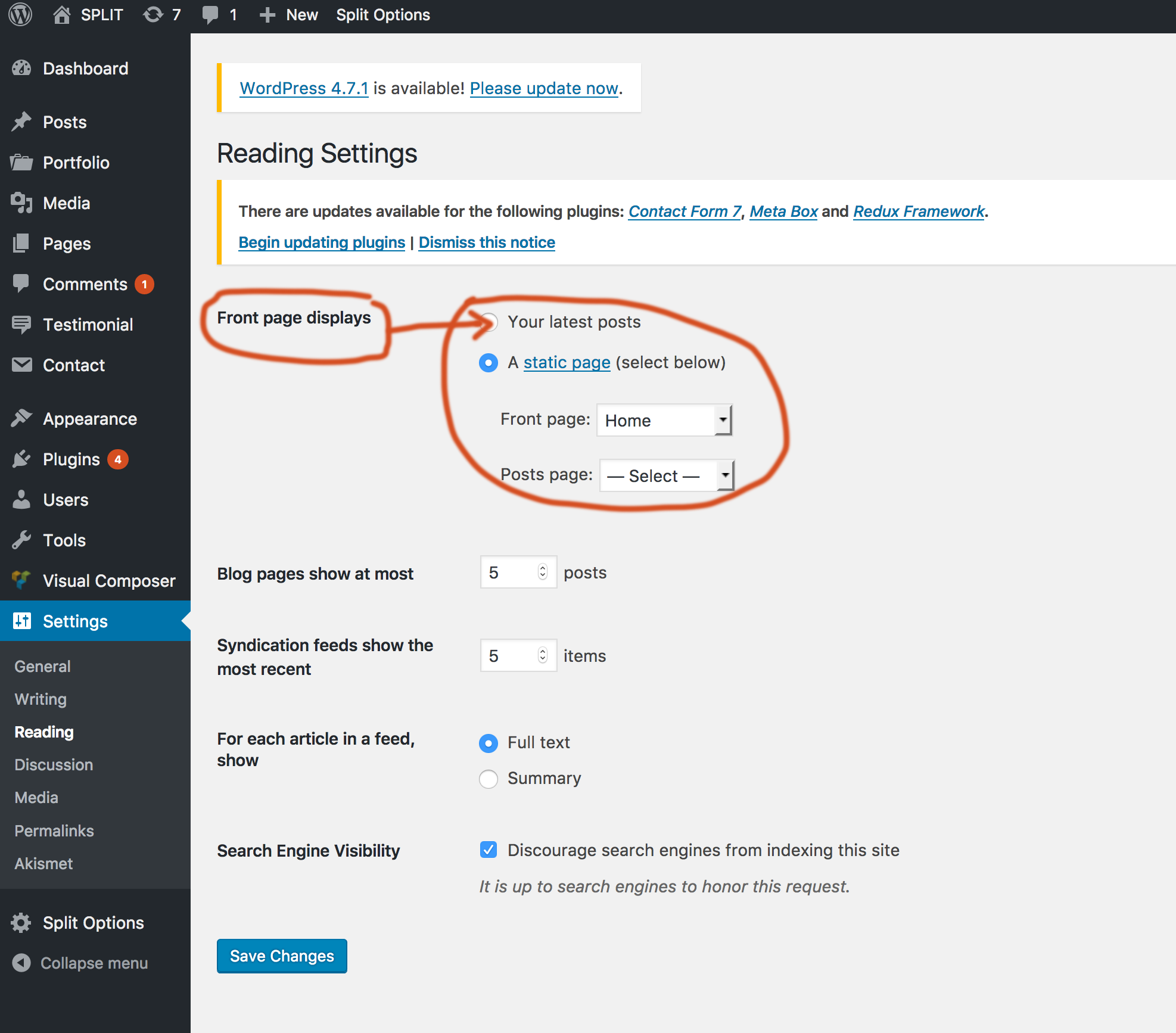Select the Summary radio button
This screenshot has width=1176, height=1033.
point(489,779)
